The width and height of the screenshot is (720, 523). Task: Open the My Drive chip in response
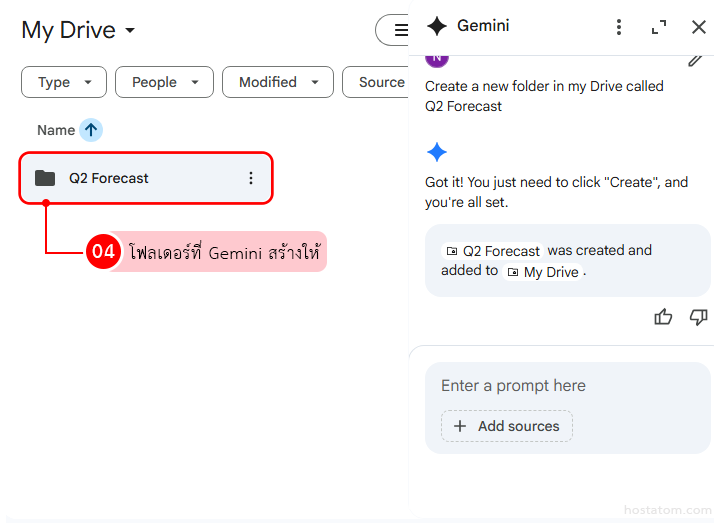(x=543, y=272)
